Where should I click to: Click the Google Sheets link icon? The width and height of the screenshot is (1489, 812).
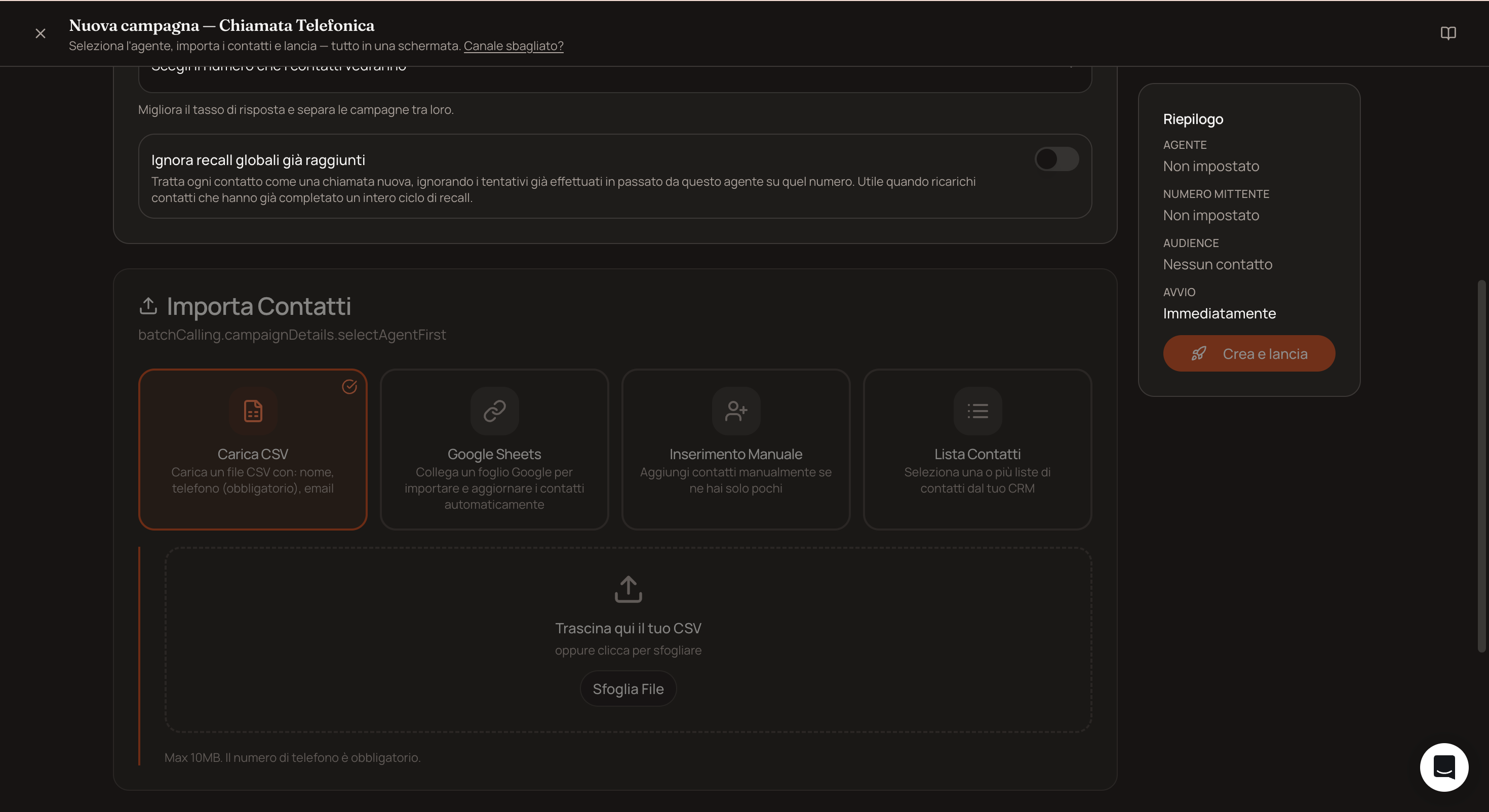pyautogui.click(x=494, y=411)
